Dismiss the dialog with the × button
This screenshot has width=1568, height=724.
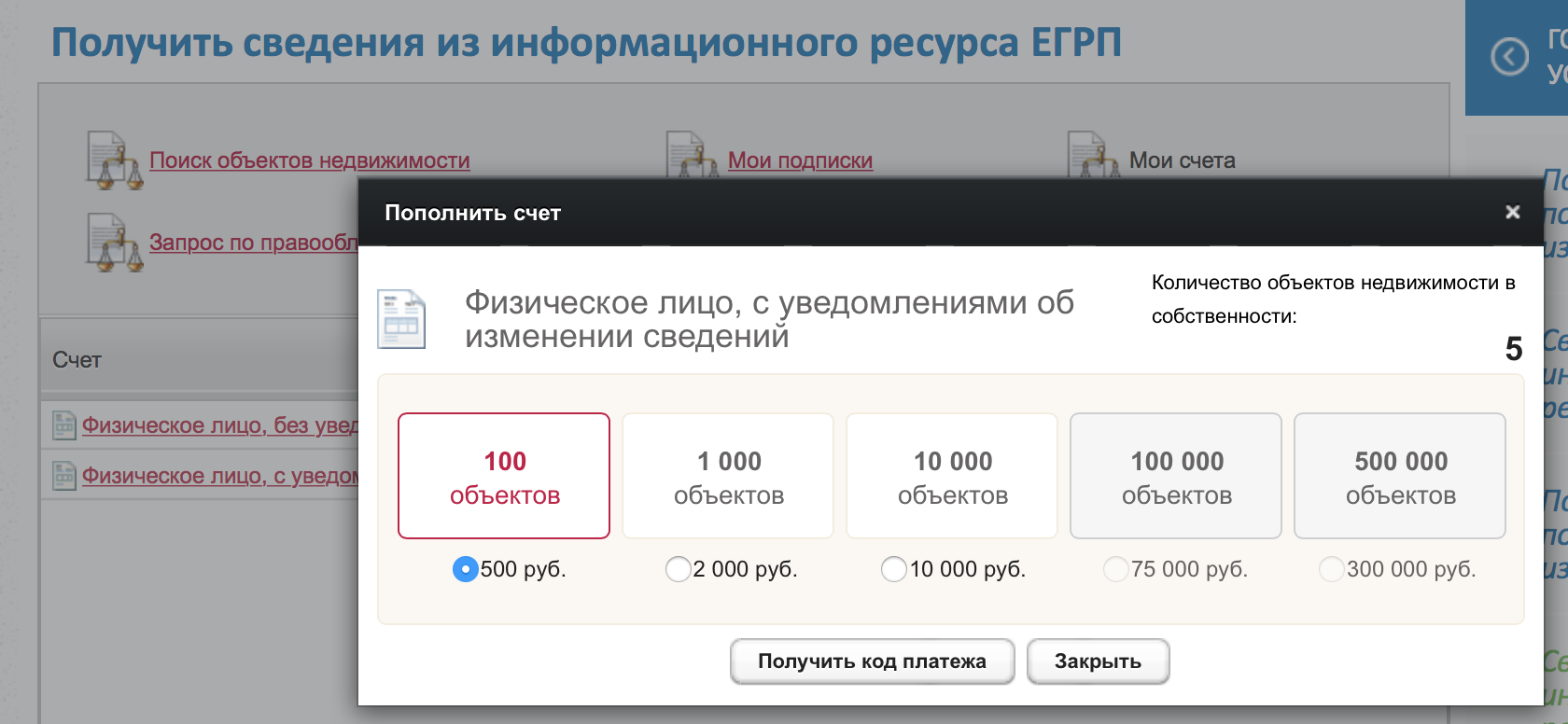click(x=1513, y=212)
